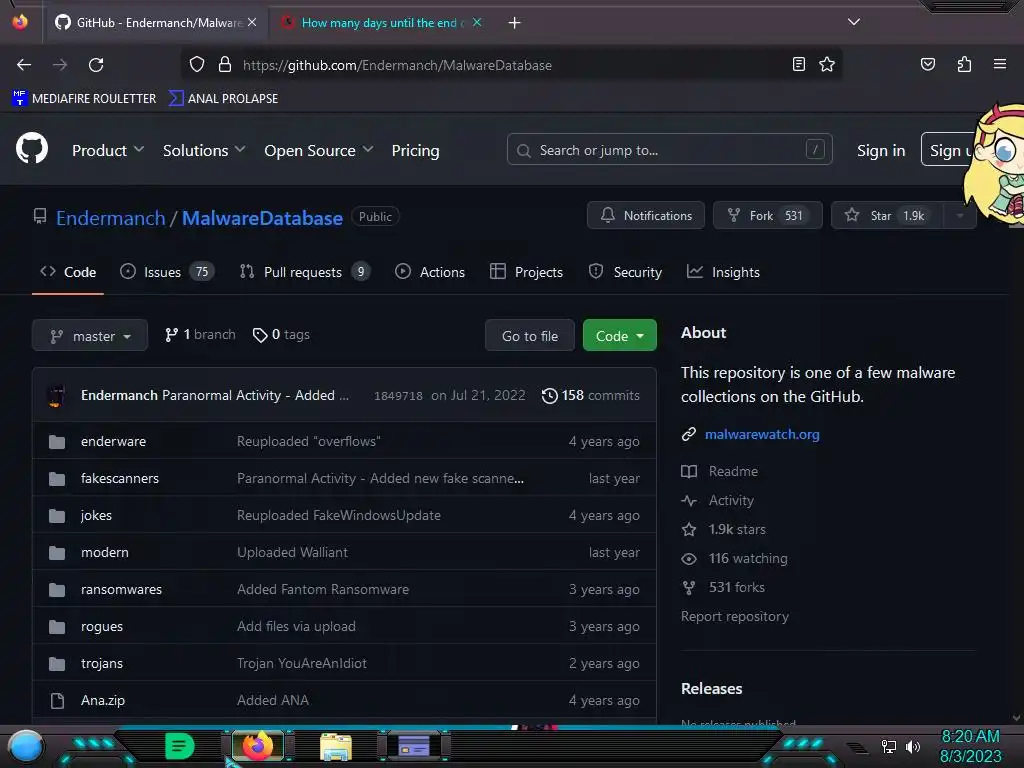This screenshot has width=1024, height=768.
Task: Open the Ana.zip file
Action: [x=103, y=700]
